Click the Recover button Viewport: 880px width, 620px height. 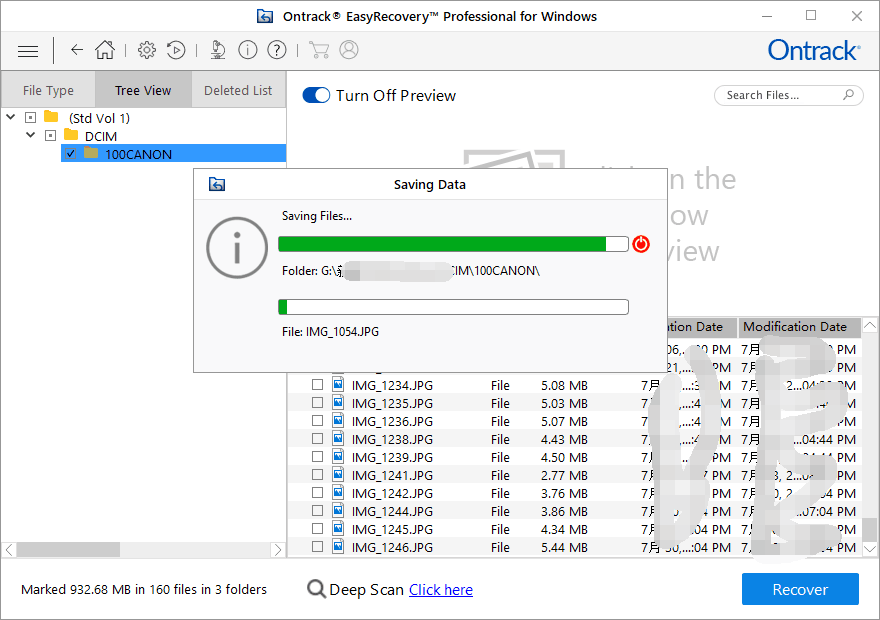(x=800, y=589)
